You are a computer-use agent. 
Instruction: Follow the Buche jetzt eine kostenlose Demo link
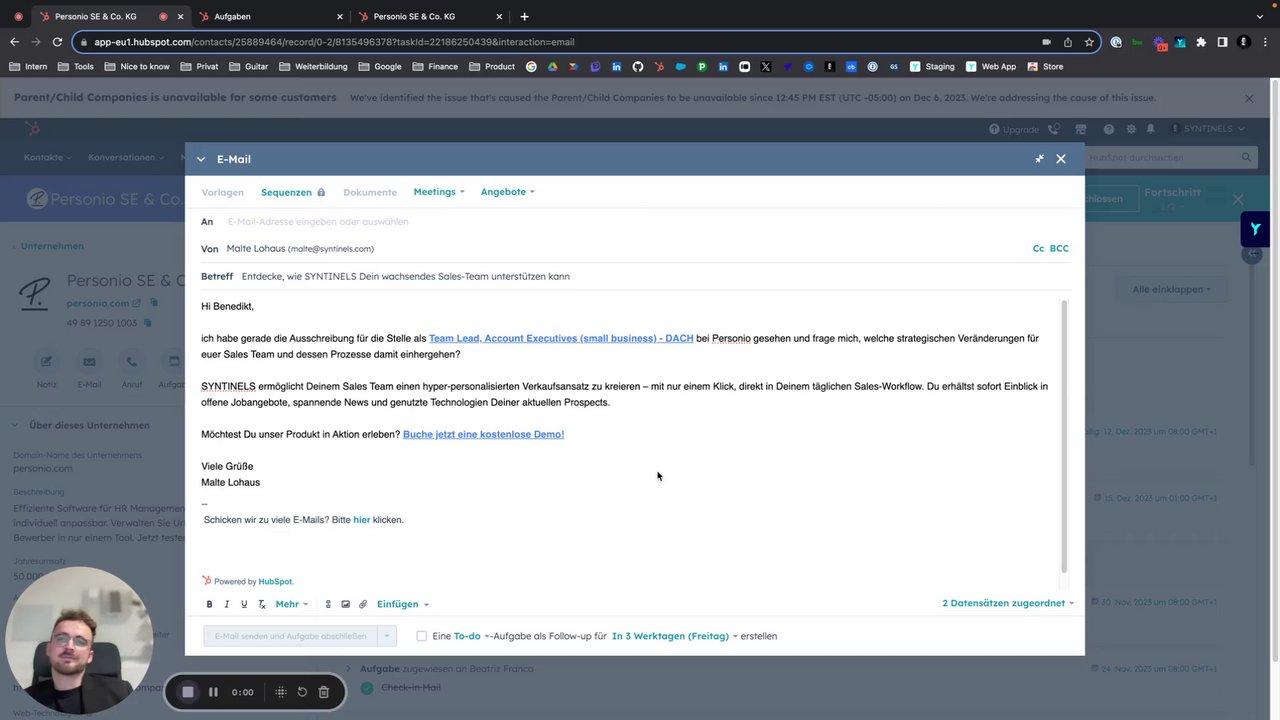click(x=483, y=434)
